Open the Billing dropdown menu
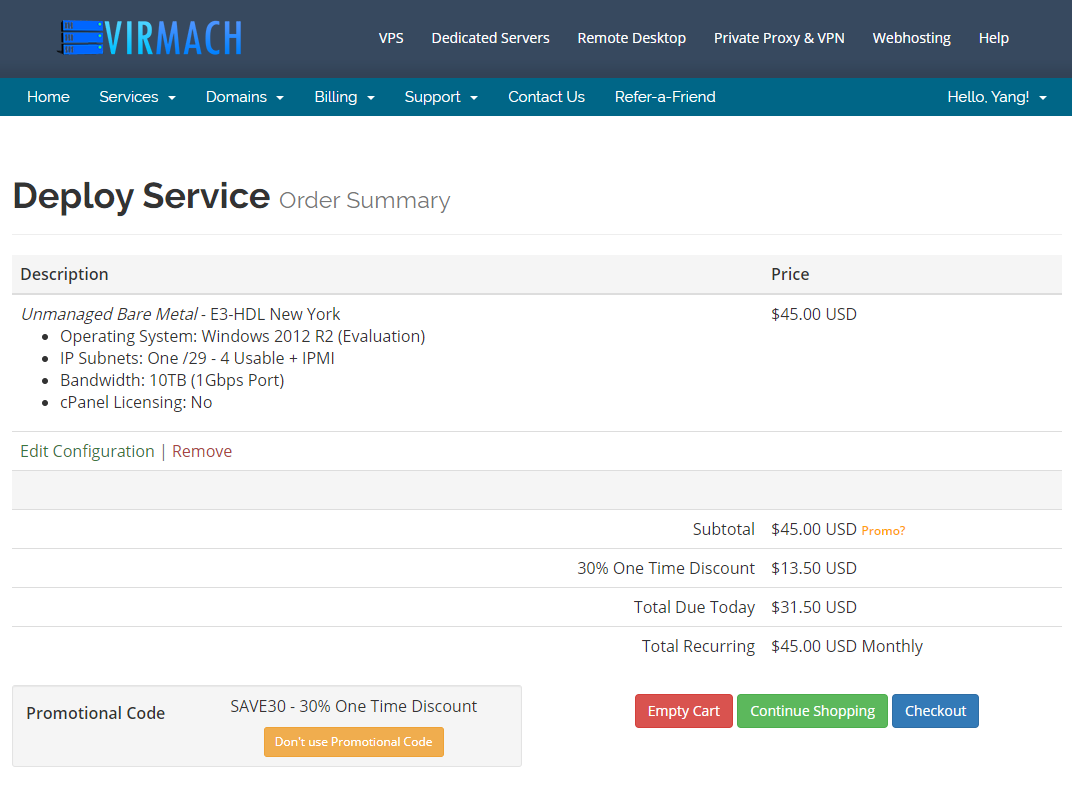 click(x=344, y=97)
